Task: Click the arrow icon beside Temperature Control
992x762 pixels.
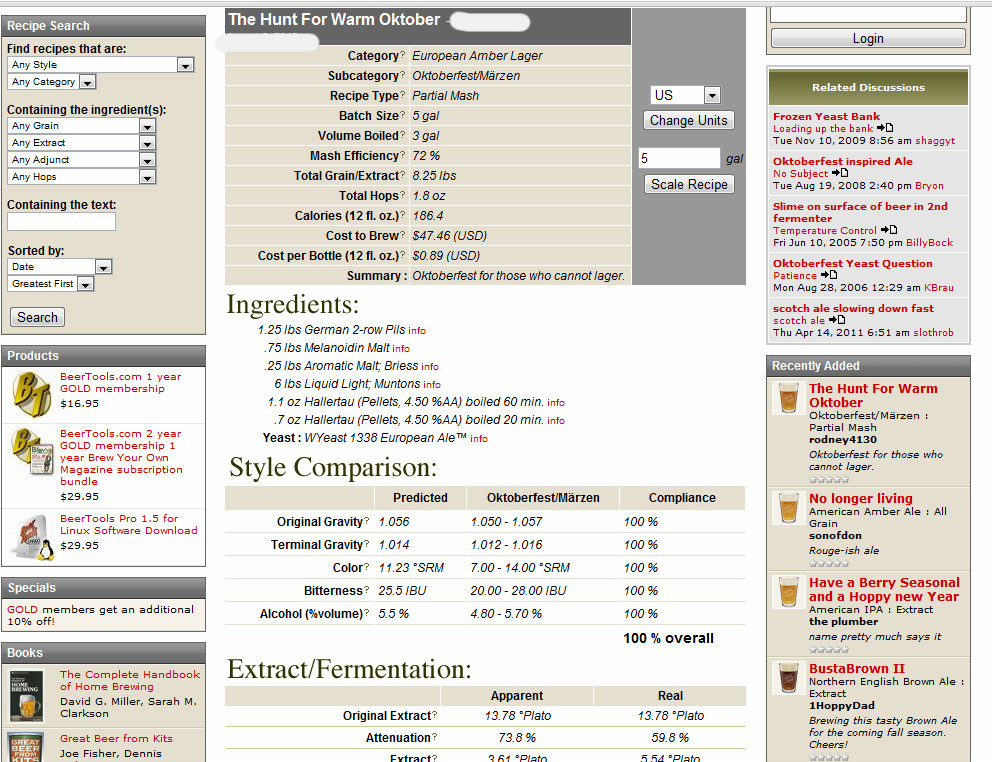Action: click(x=887, y=230)
